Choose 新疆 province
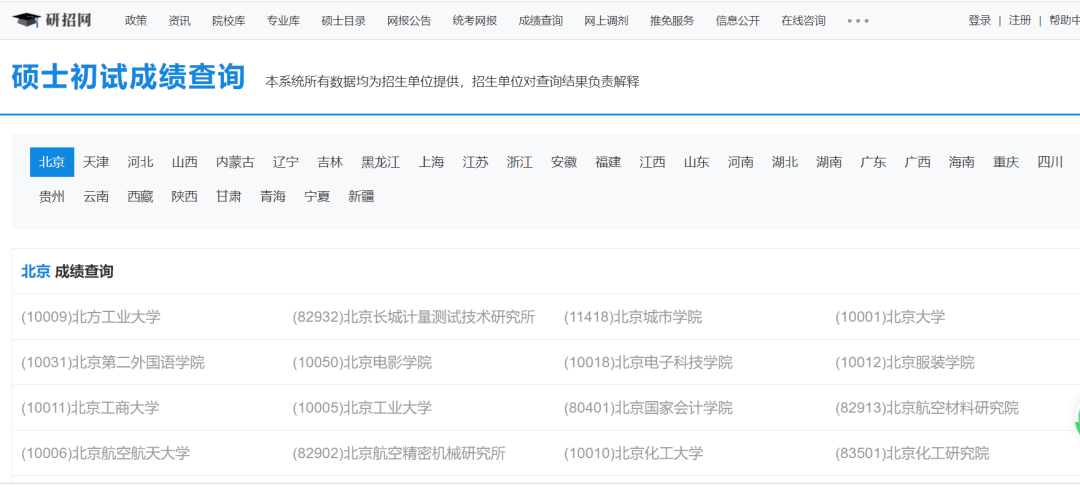Viewport: 1080px width, 487px height. pyautogui.click(x=361, y=196)
